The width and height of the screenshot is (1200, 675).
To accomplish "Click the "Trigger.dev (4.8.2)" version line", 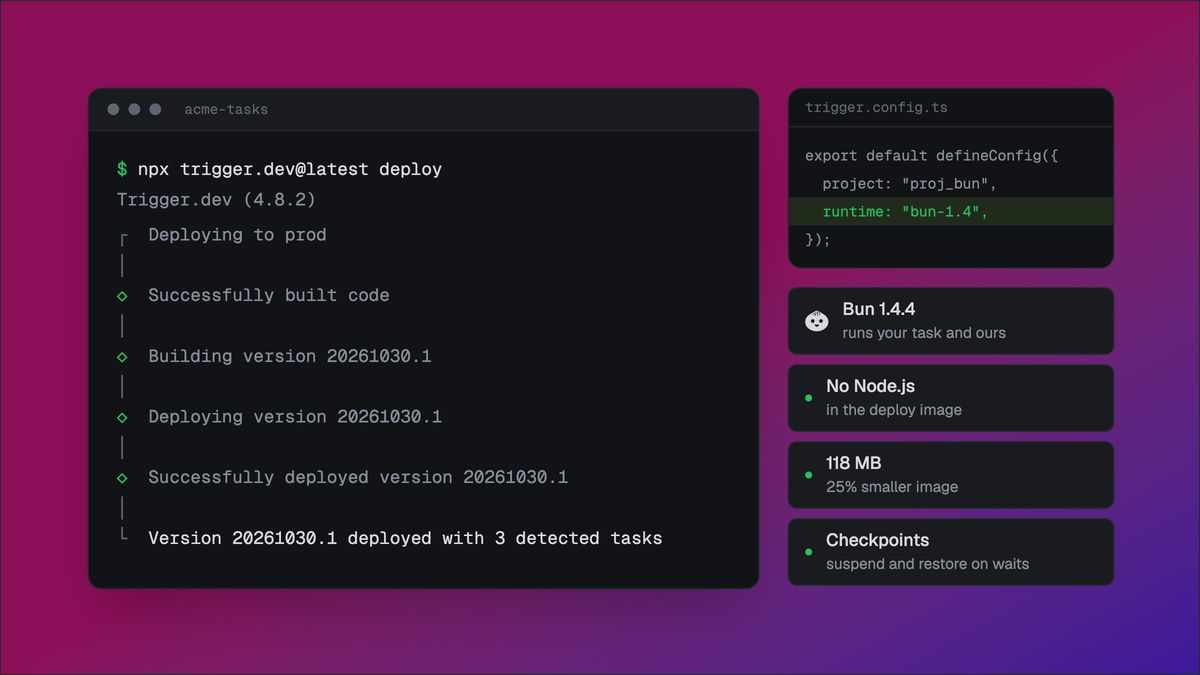I will point(216,200).
